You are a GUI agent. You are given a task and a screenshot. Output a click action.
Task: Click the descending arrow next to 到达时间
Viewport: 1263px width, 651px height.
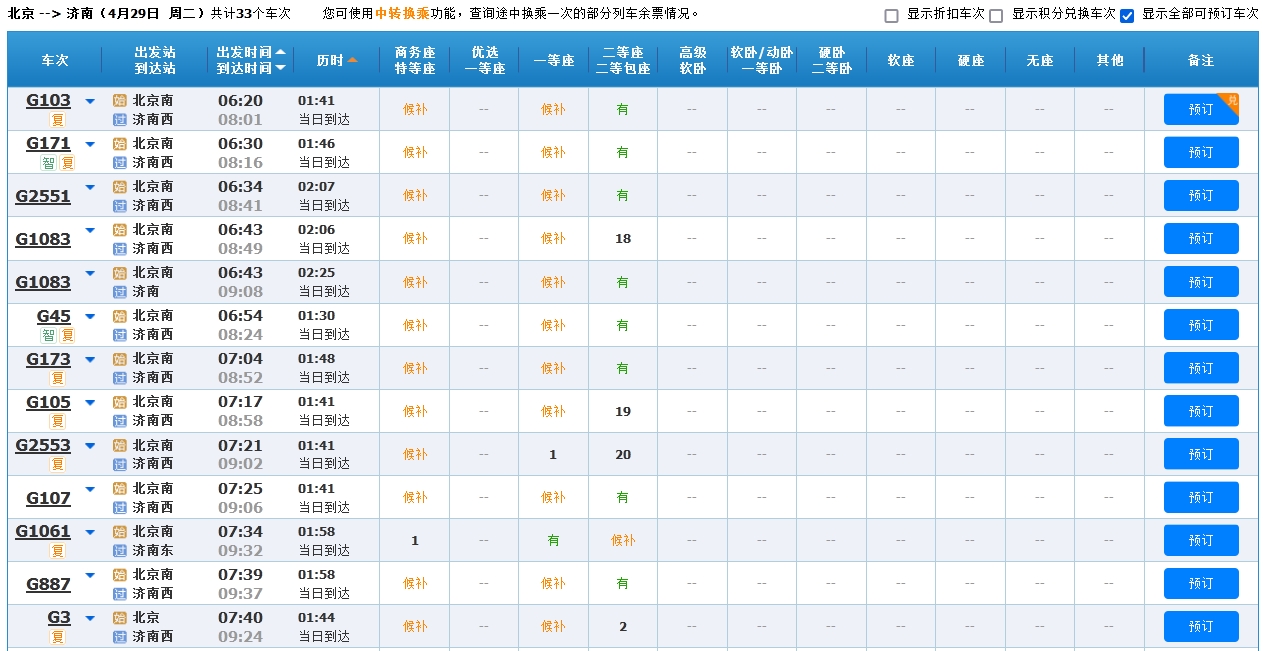pyautogui.click(x=280, y=68)
